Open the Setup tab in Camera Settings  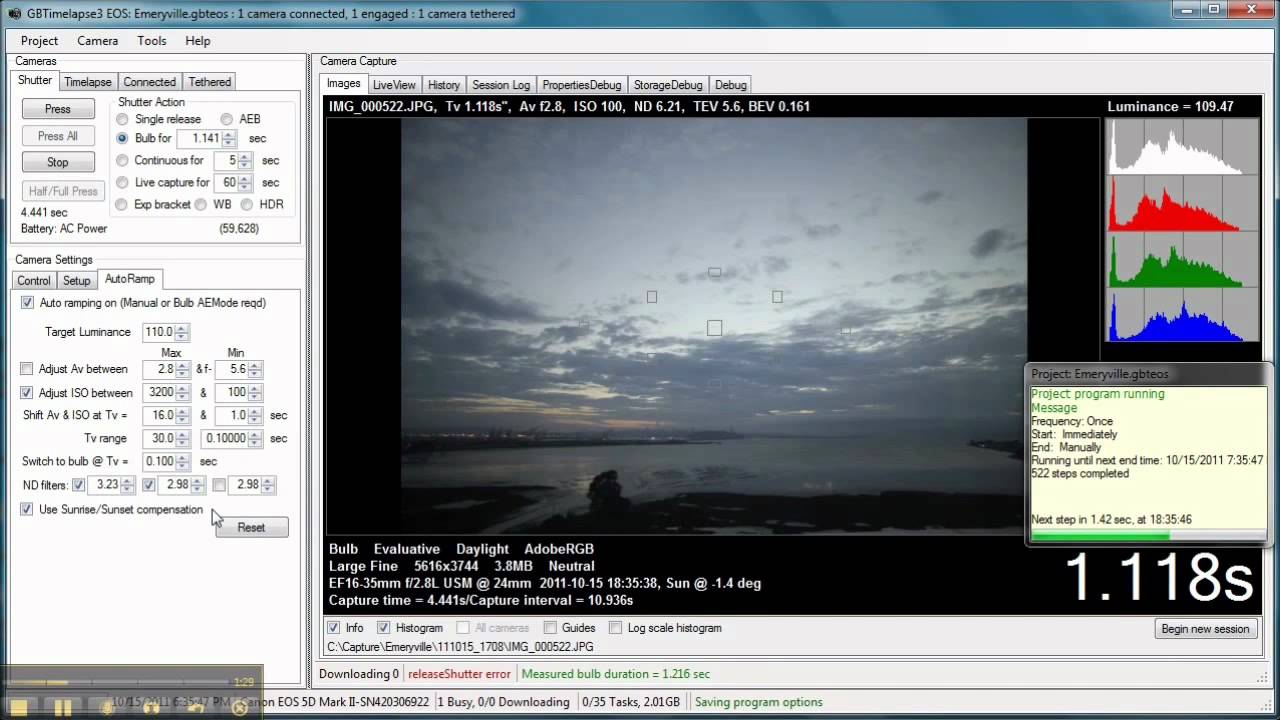tap(77, 281)
